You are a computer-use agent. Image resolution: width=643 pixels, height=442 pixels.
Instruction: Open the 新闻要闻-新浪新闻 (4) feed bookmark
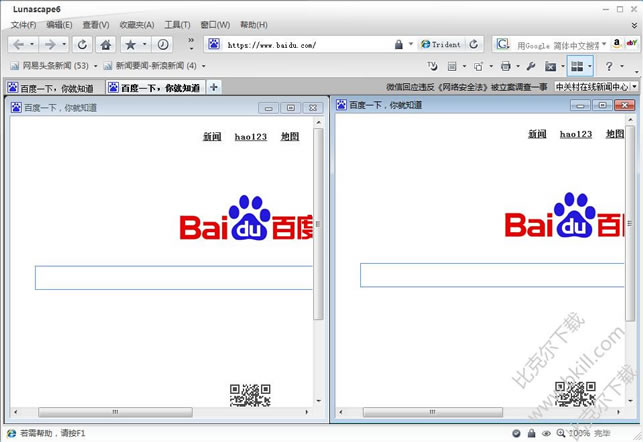[x=150, y=66]
